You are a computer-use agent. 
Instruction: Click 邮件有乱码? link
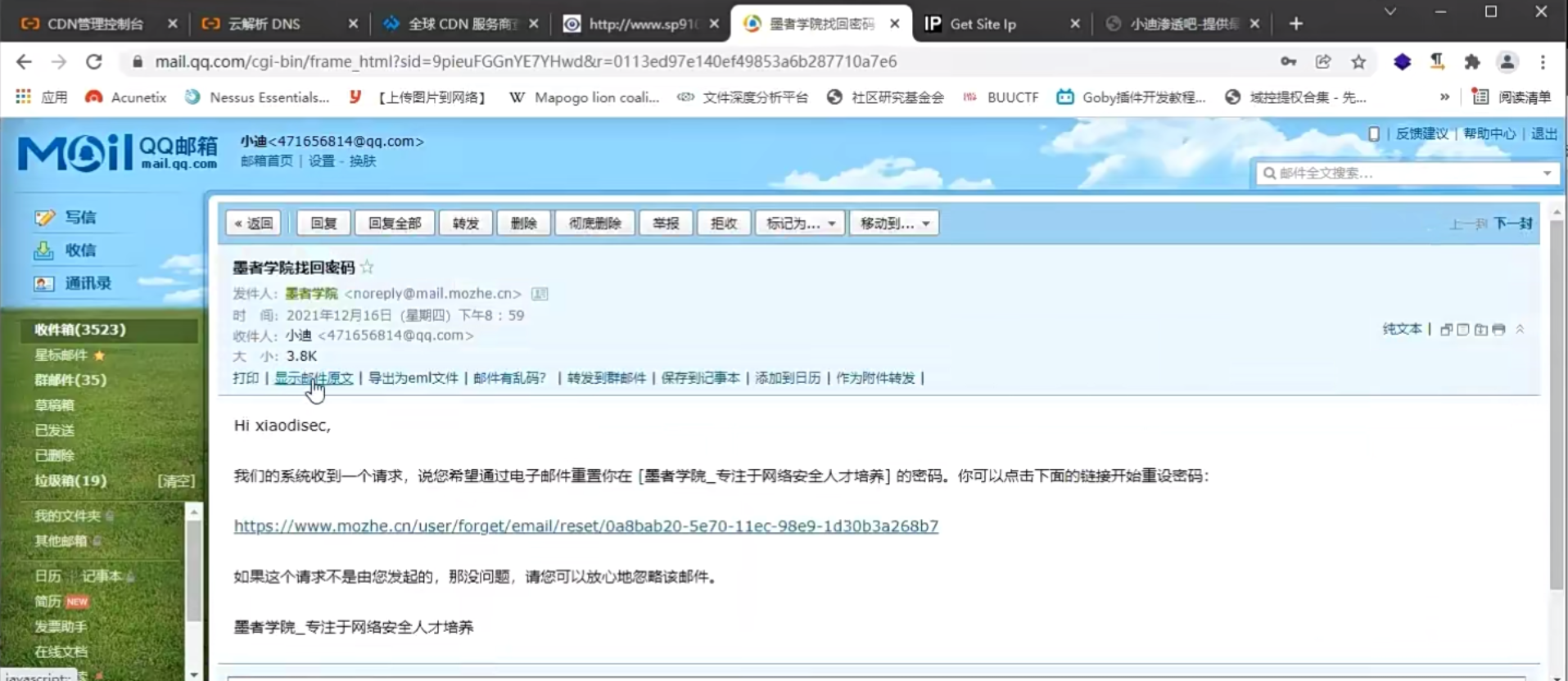point(509,378)
